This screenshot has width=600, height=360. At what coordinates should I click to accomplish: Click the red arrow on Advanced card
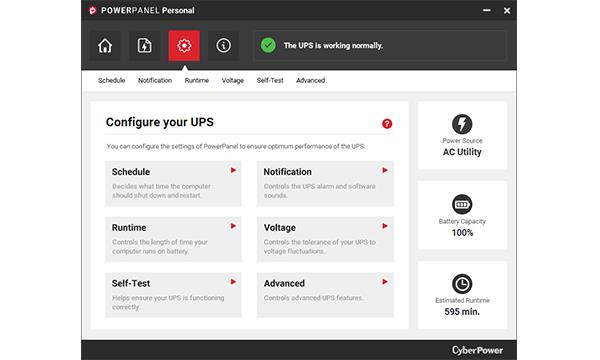click(385, 282)
